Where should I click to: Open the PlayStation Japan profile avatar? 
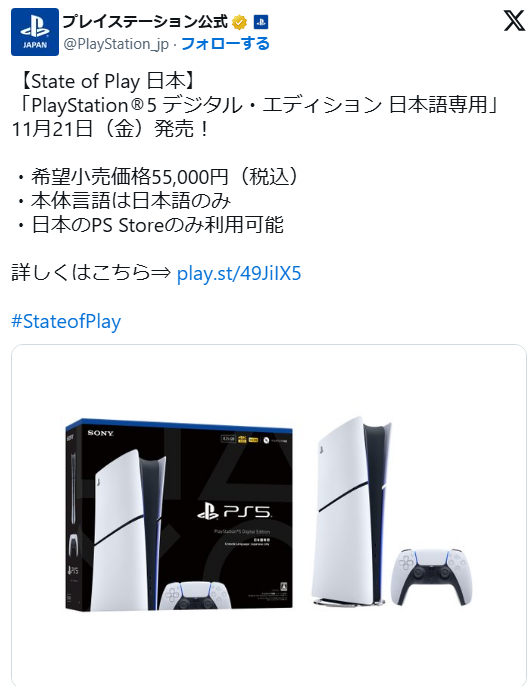[35, 32]
